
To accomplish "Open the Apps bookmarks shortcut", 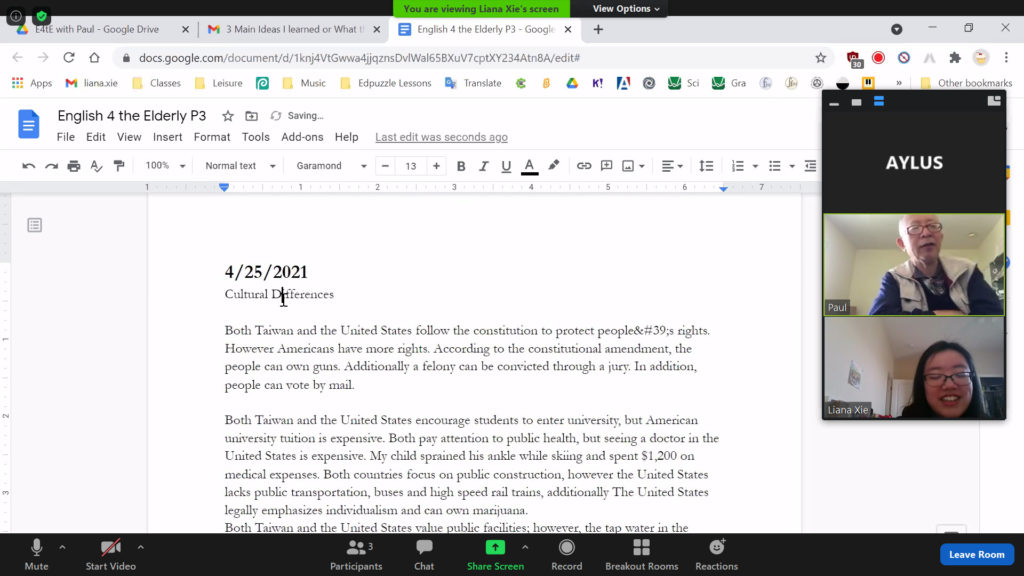I will click(x=32, y=83).
